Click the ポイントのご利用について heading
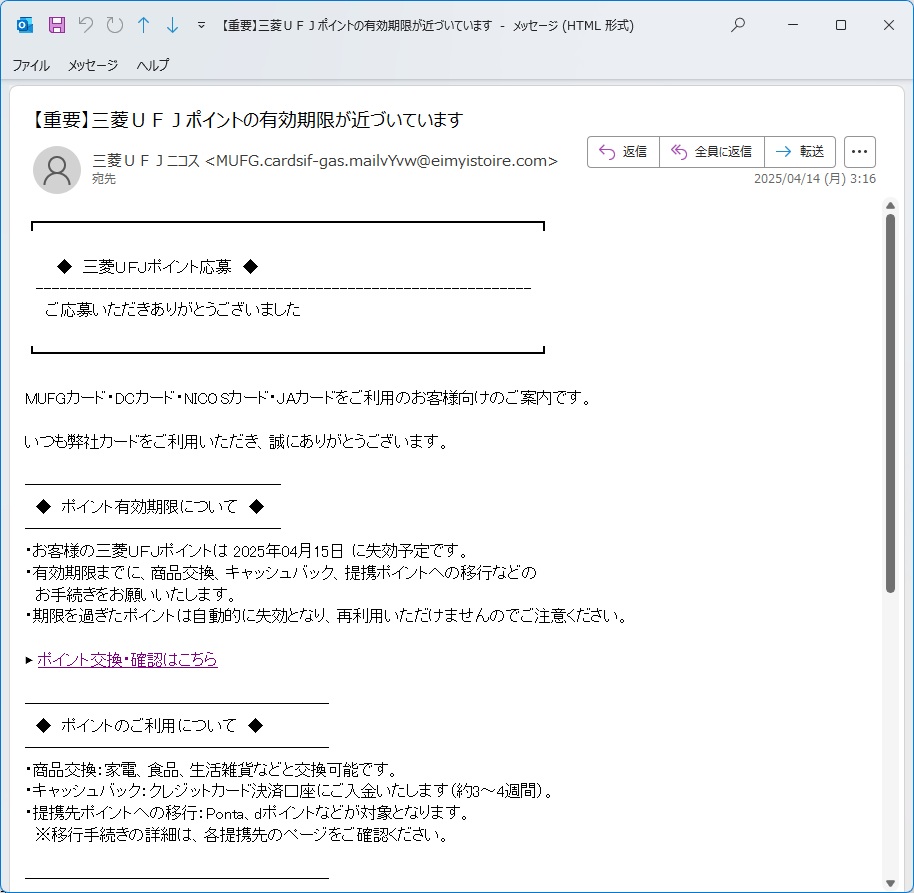 pyautogui.click(x=149, y=726)
